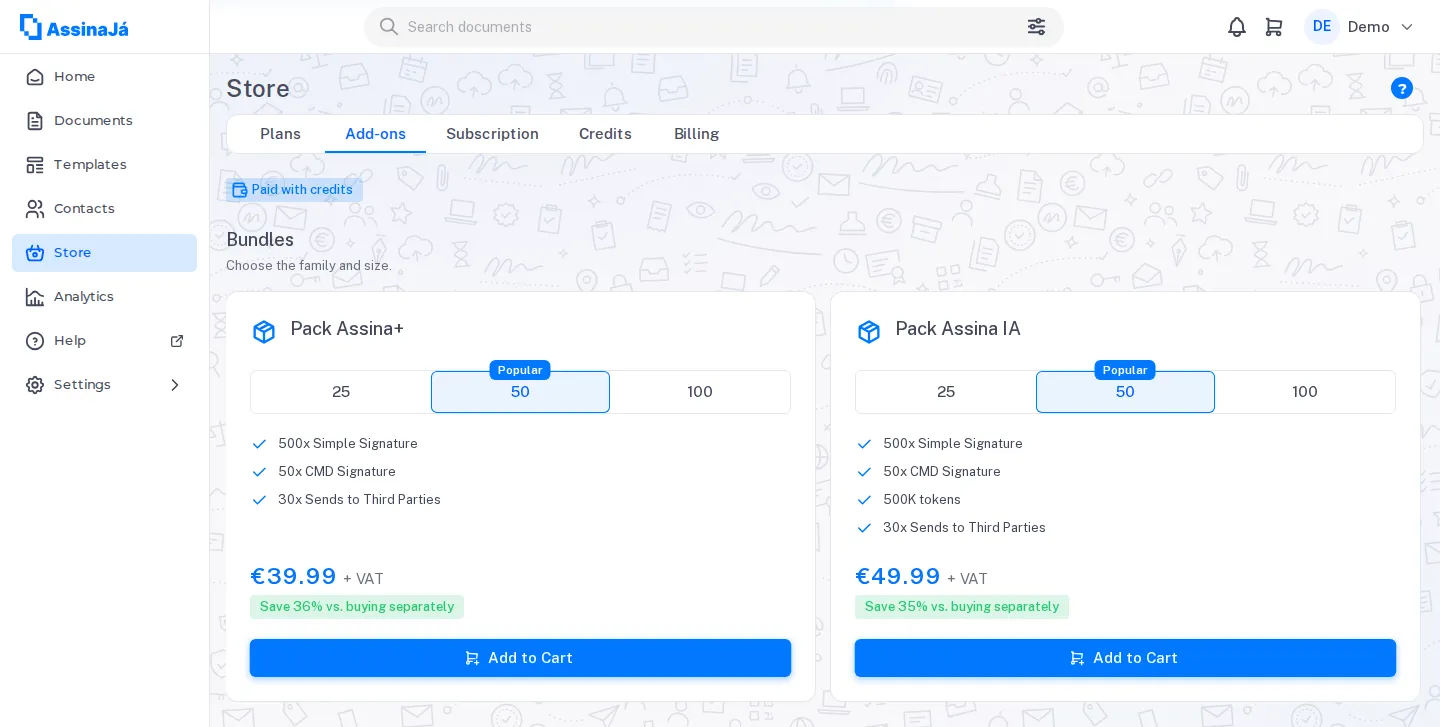The width and height of the screenshot is (1440, 727).
Task: Add Pack Assina IA to cart
Action: (x=1125, y=658)
